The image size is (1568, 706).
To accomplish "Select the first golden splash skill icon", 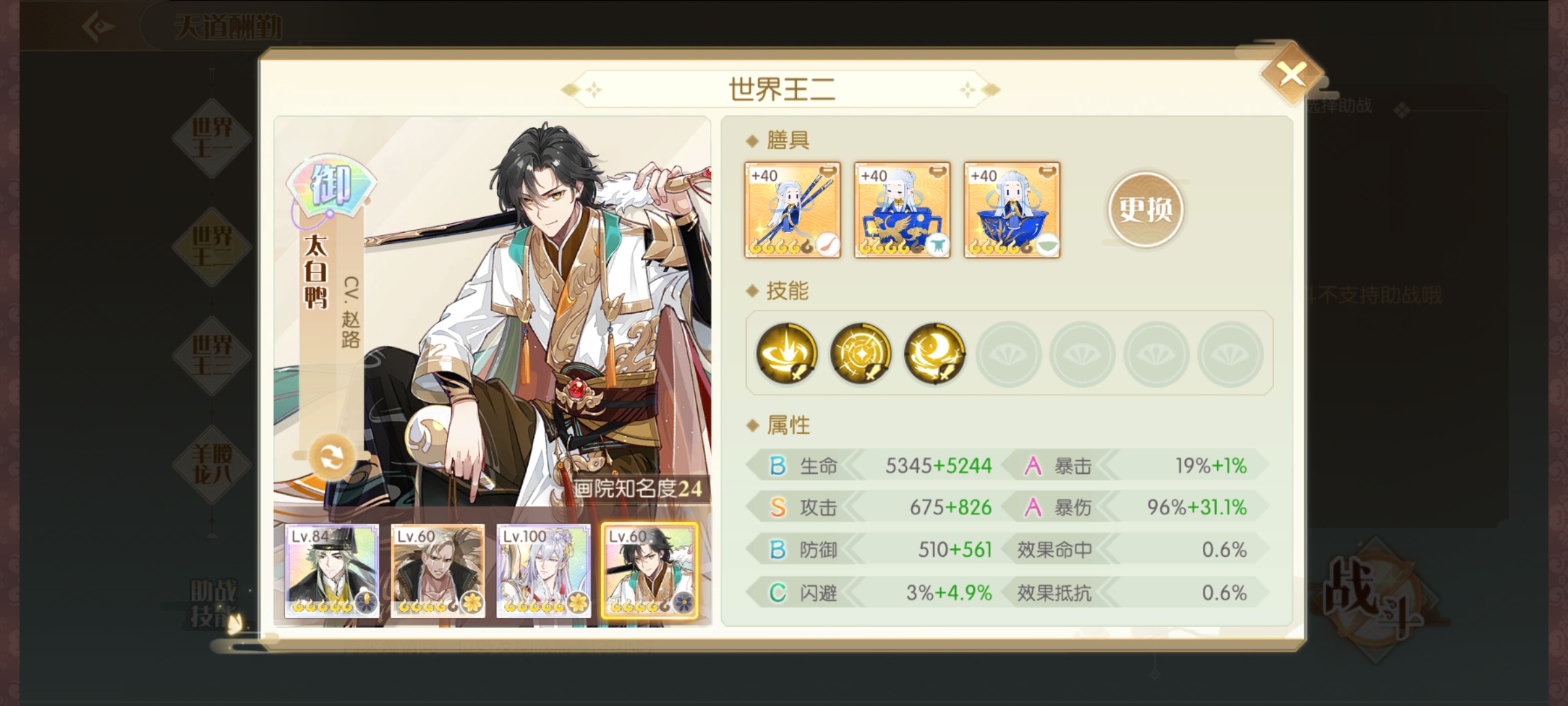I will point(787,353).
